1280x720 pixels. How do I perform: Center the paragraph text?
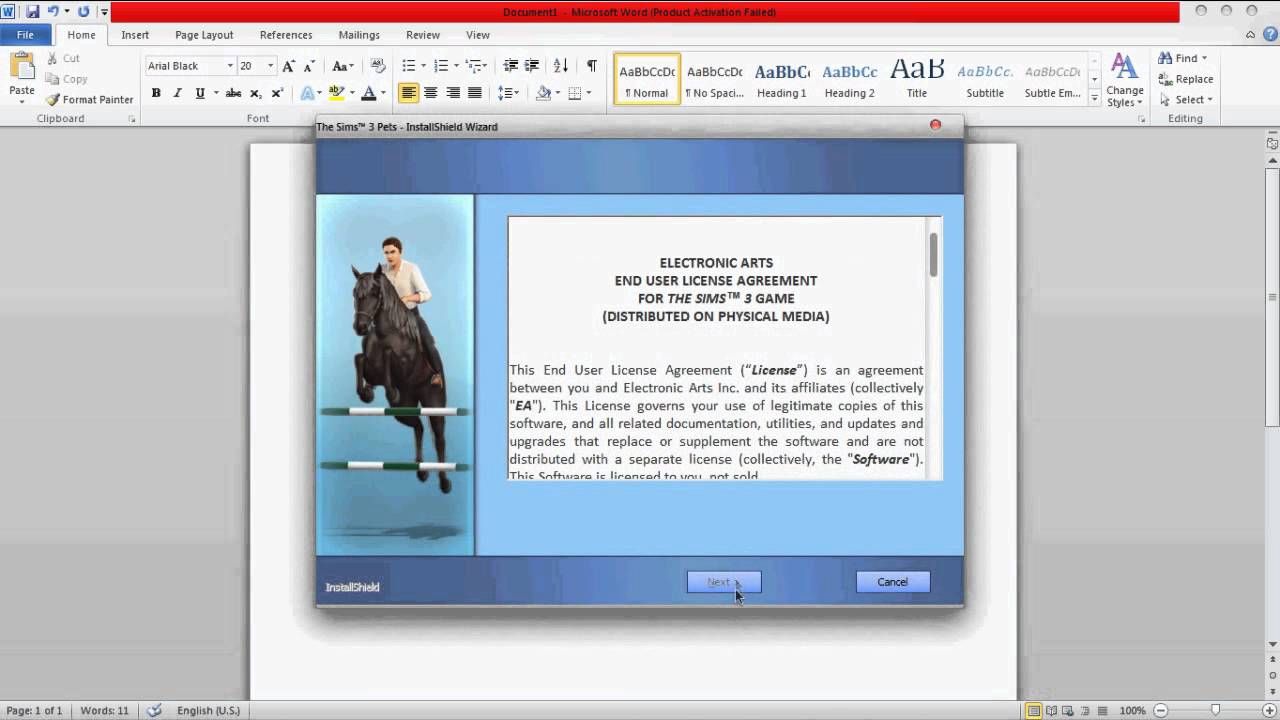pos(430,93)
